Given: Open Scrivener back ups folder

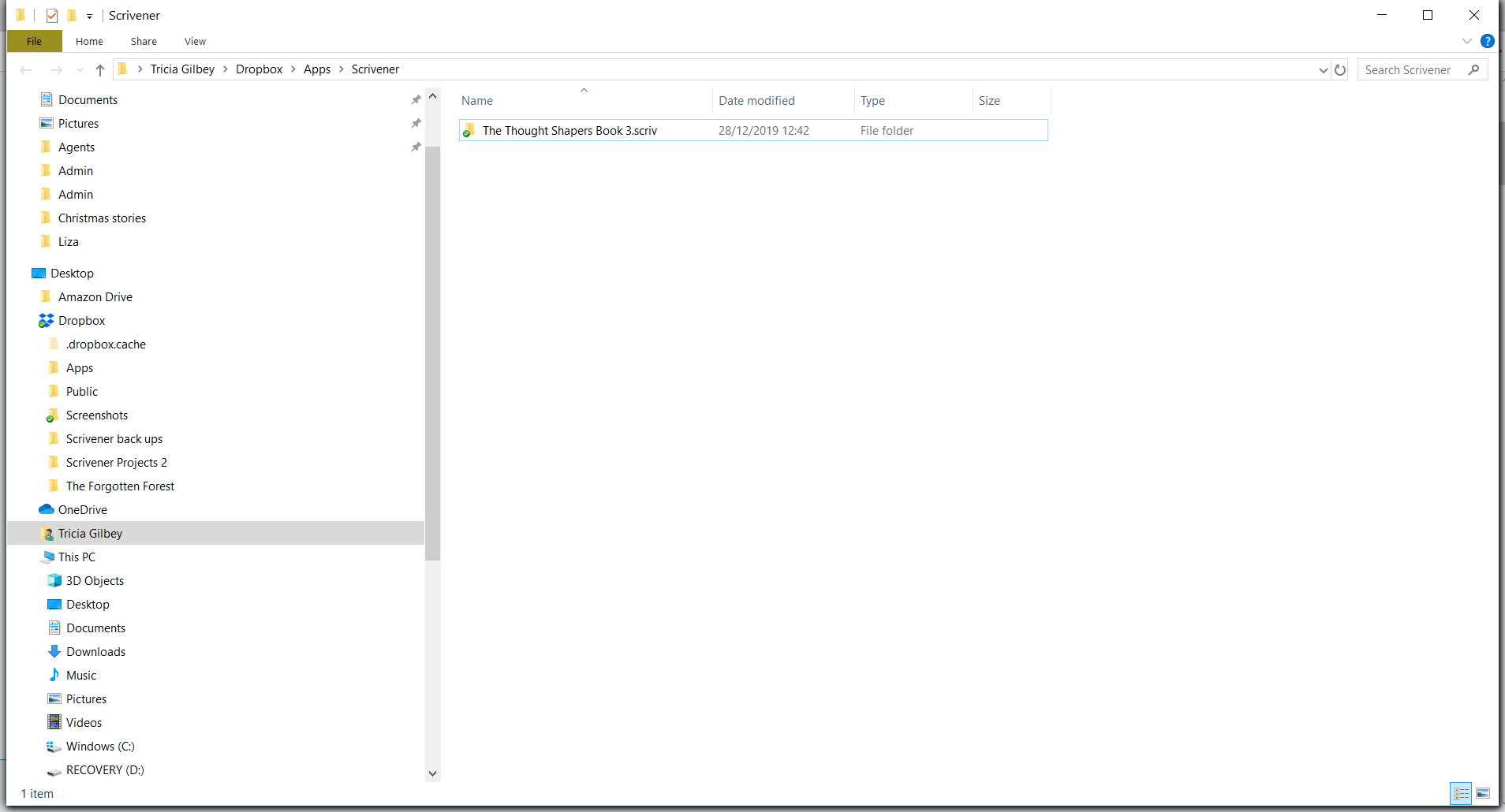Looking at the screenshot, I should (114, 438).
